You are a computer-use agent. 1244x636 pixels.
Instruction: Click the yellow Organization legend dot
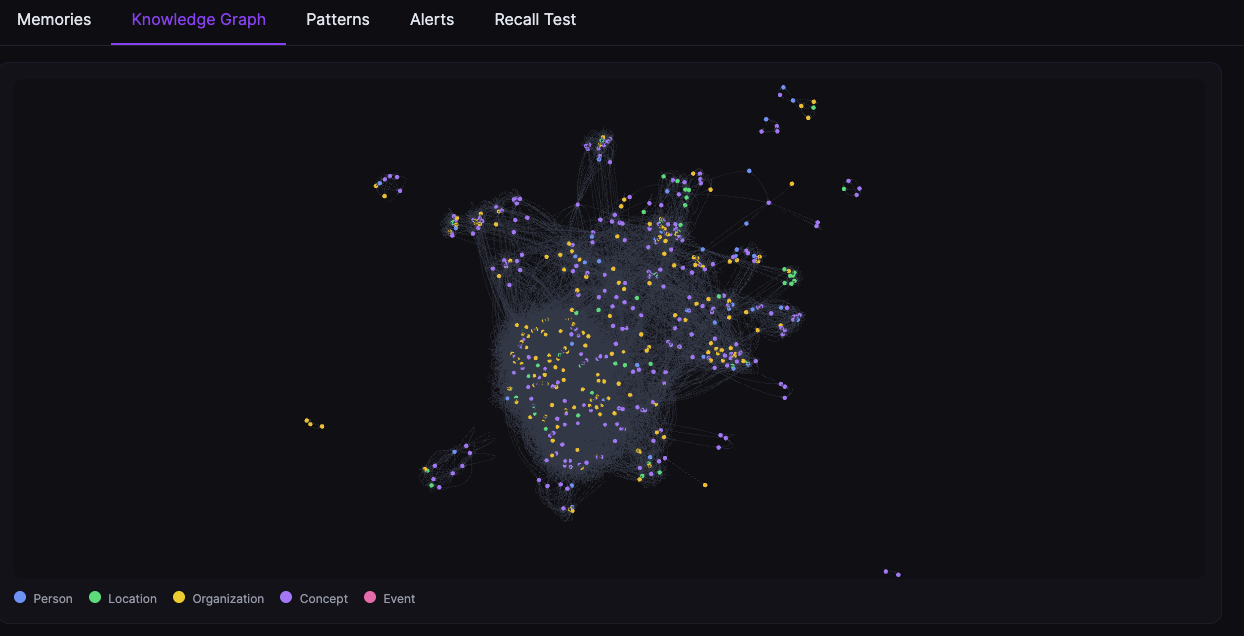(x=179, y=597)
